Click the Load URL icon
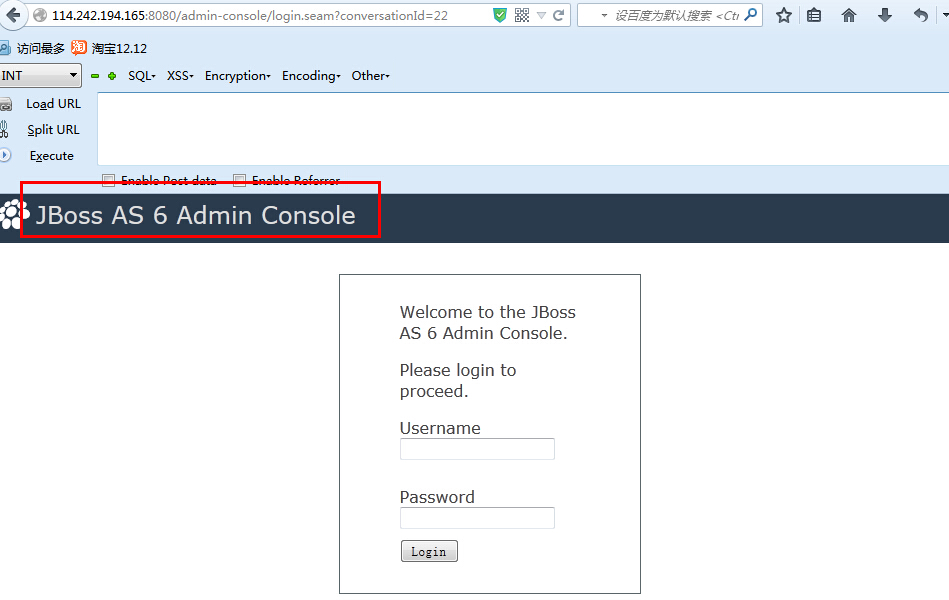 pos(5,105)
